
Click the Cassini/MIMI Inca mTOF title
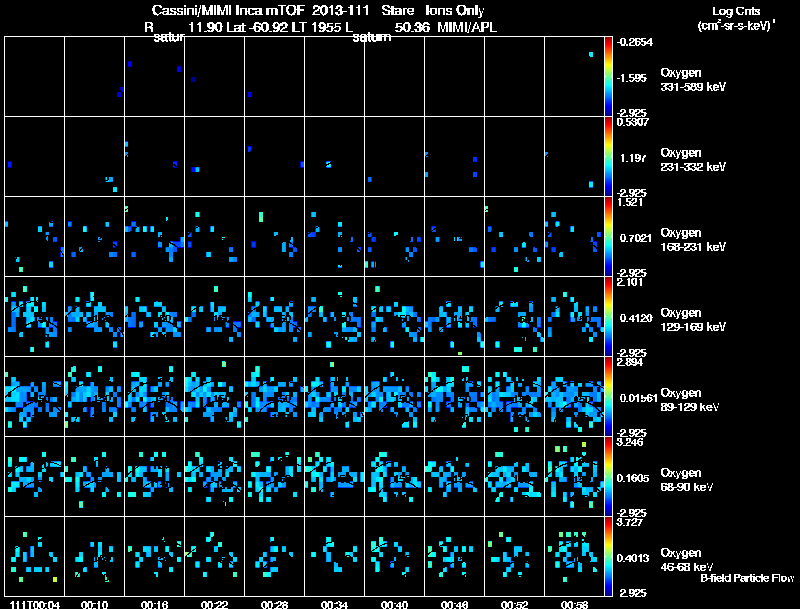tap(228, 11)
